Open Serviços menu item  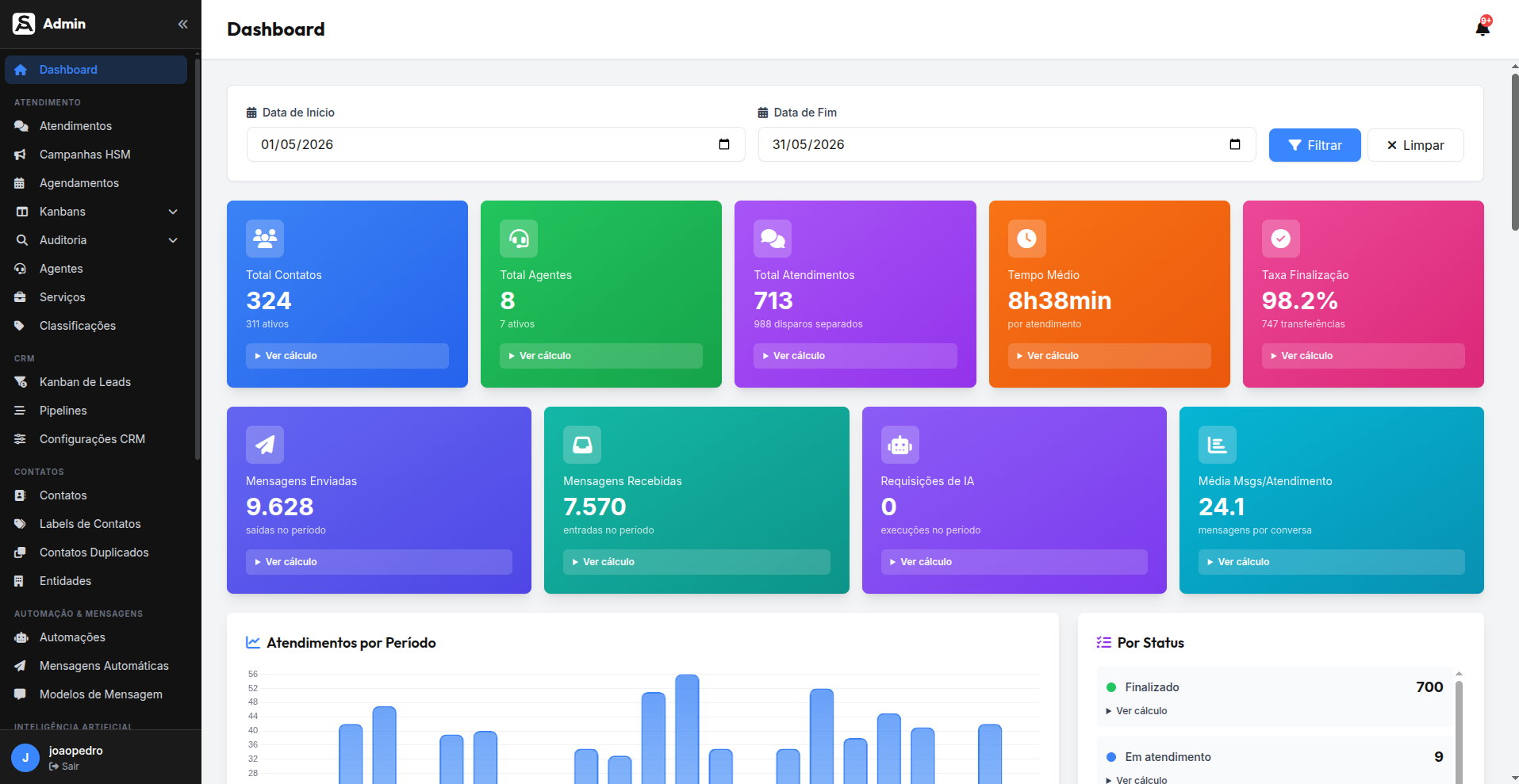pyautogui.click(x=96, y=297)
